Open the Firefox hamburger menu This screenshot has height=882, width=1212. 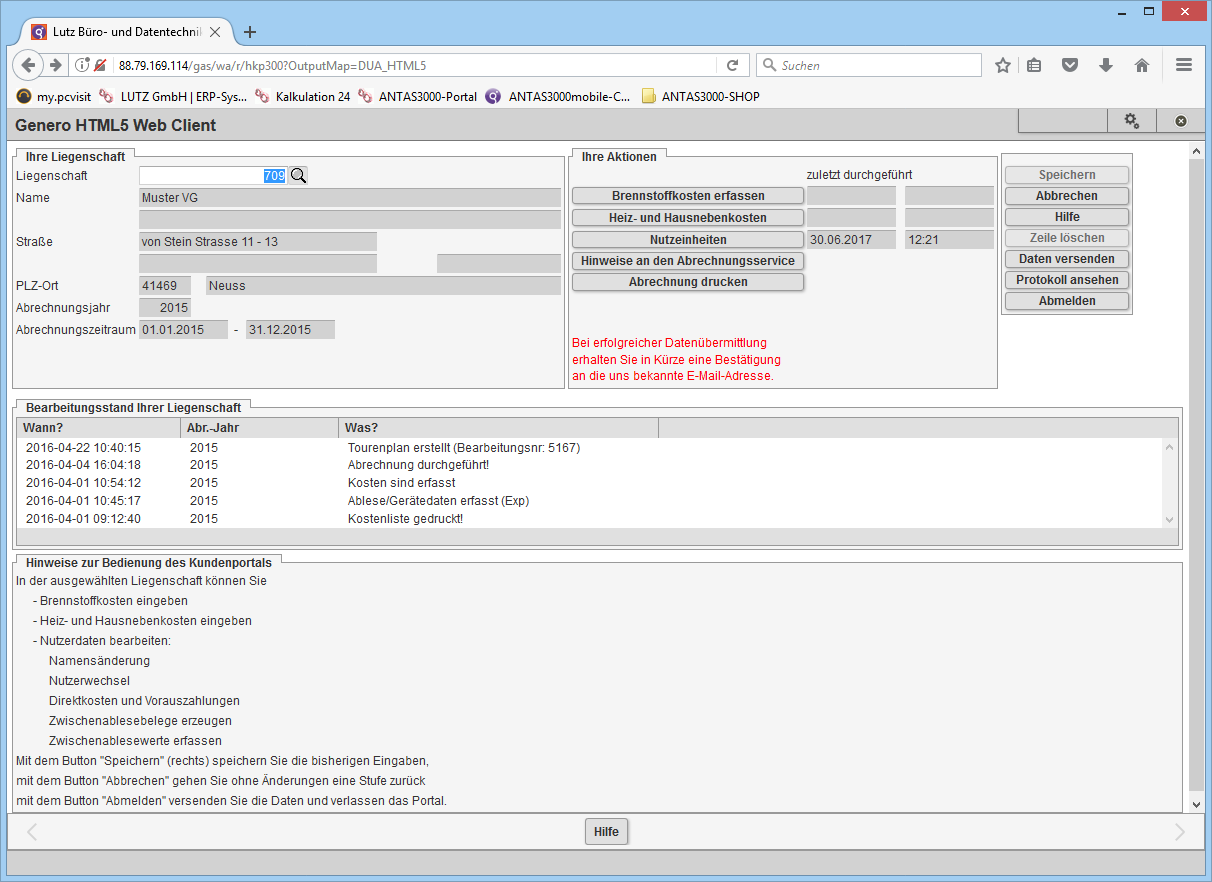tap(1184, 65)
